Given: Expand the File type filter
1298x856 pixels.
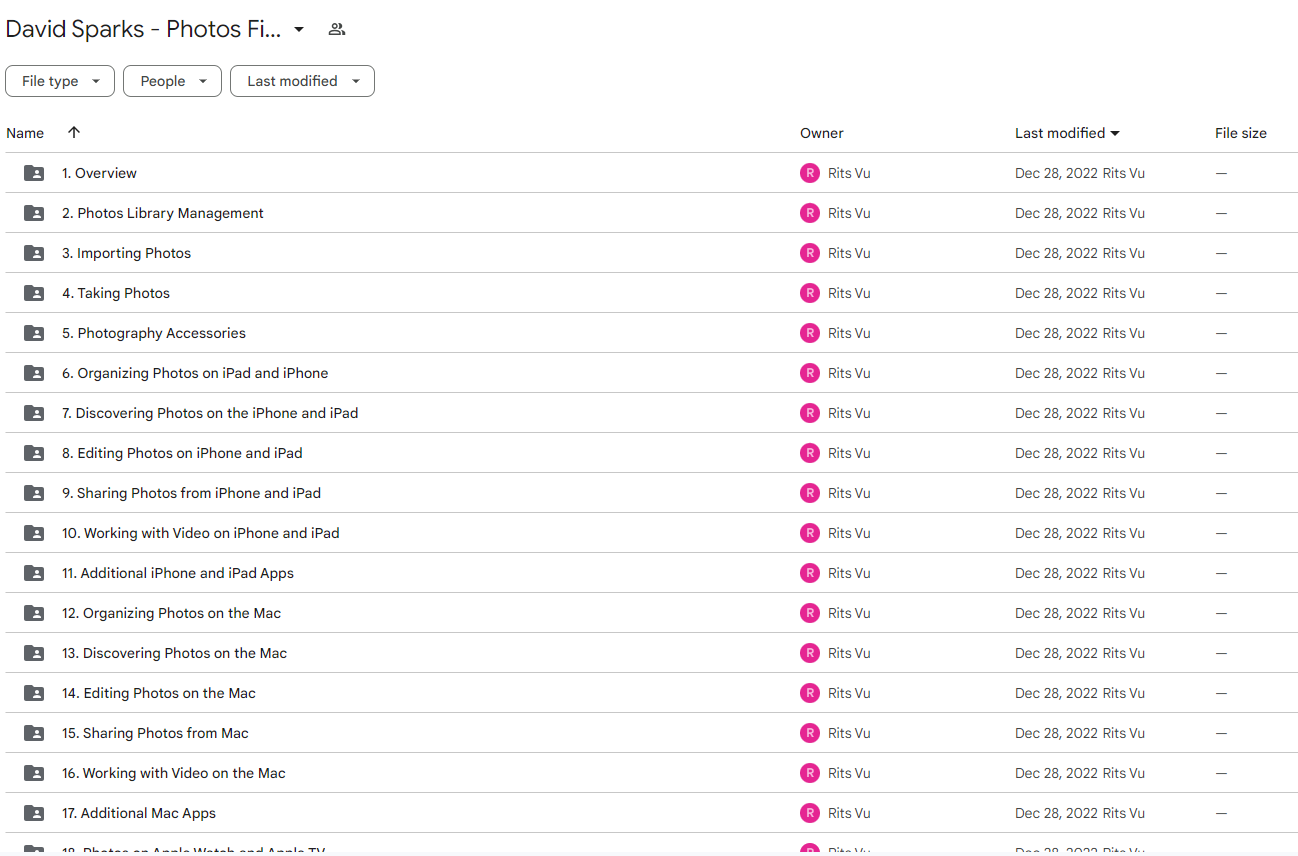Looking at the screenshot, I should [60, 81].
